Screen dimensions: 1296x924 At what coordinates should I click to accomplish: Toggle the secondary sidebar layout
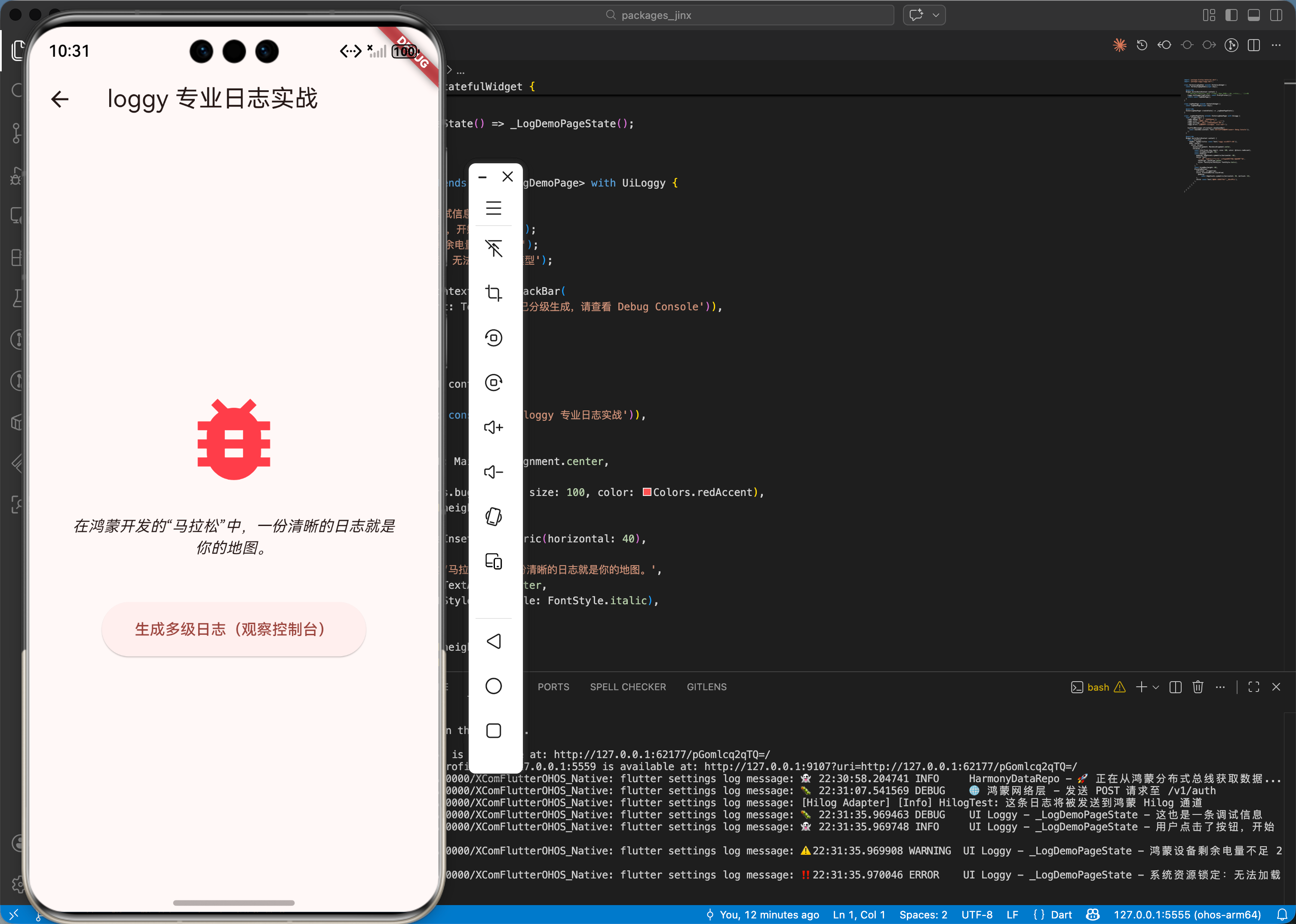pyautogui.click(x=1276, y=15)
